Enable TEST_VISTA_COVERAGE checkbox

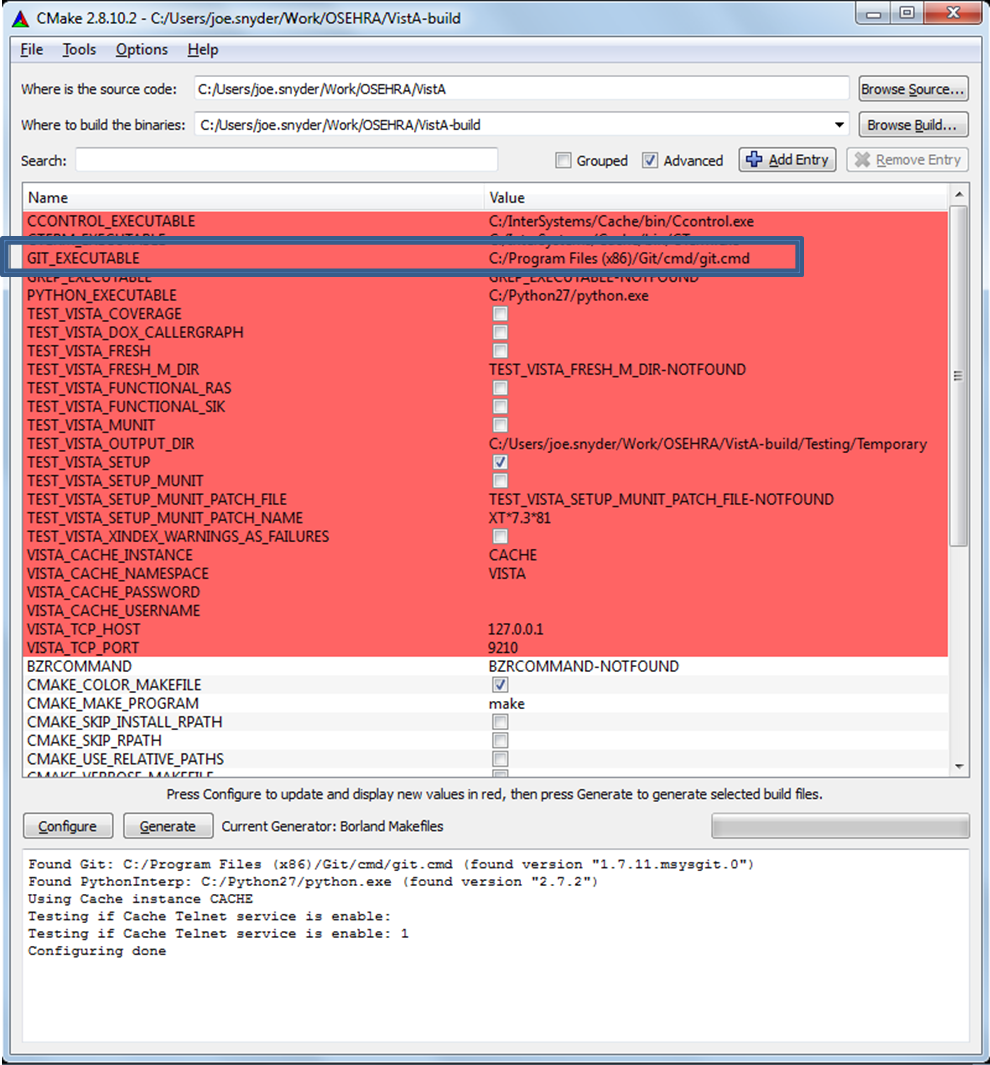tap(500, 314)
